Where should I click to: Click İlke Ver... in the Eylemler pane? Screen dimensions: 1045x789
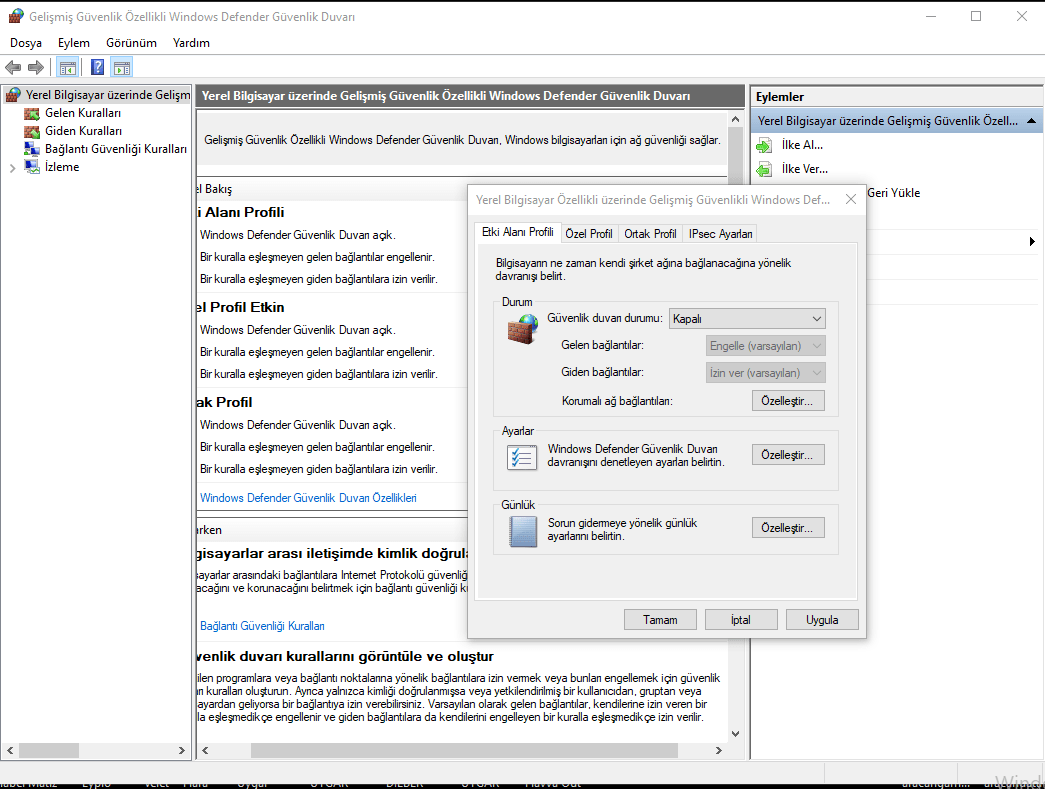(x=804, y=169)
